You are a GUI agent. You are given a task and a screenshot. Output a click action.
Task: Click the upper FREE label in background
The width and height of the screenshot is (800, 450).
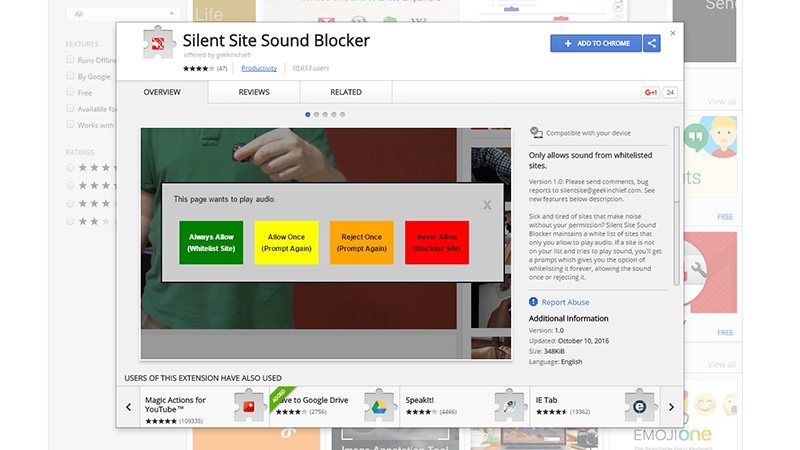(x=725, y=217)
